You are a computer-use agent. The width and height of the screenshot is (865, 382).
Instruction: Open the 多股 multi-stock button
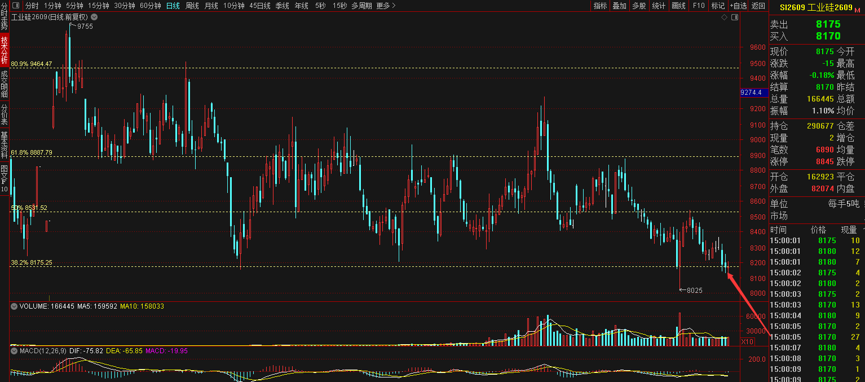[639, 6]
